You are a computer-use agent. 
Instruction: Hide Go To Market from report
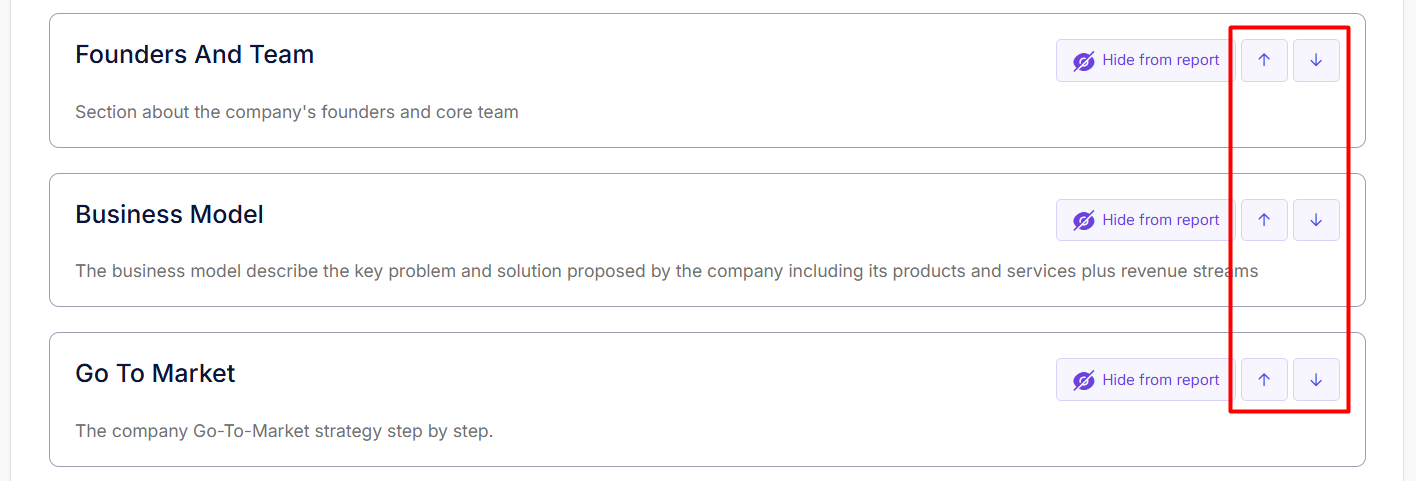(x=1160, y=380)
